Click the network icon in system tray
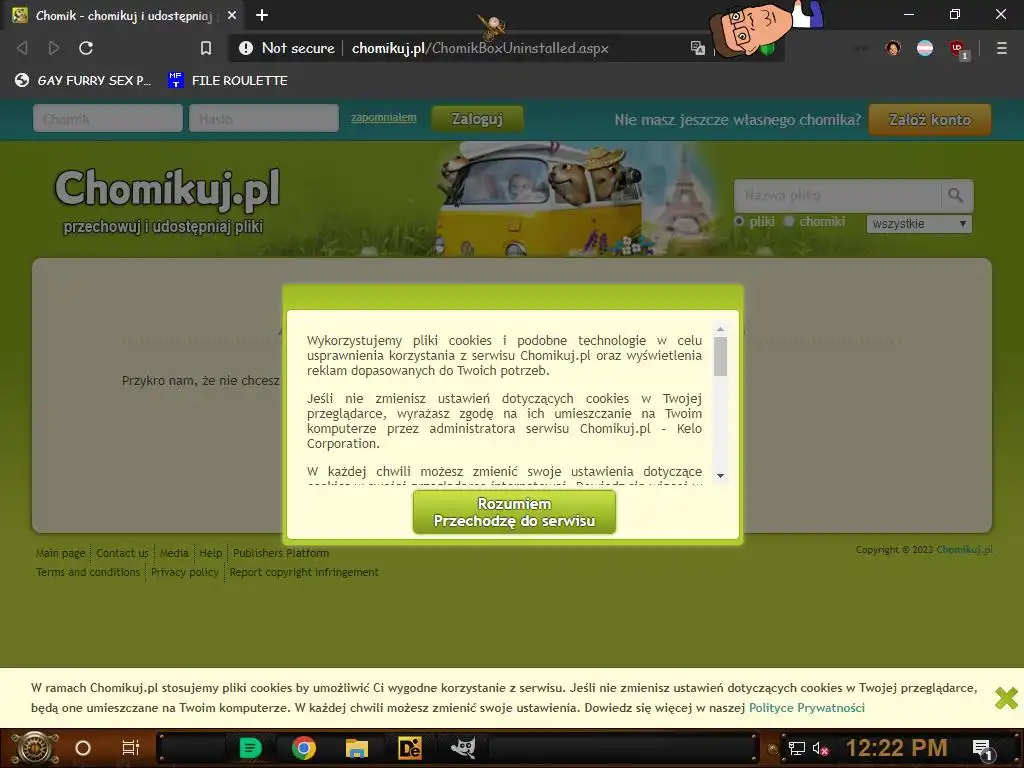Image resolution: width=1024 pixels, height=768 pixels. click(x=796, y=748)
